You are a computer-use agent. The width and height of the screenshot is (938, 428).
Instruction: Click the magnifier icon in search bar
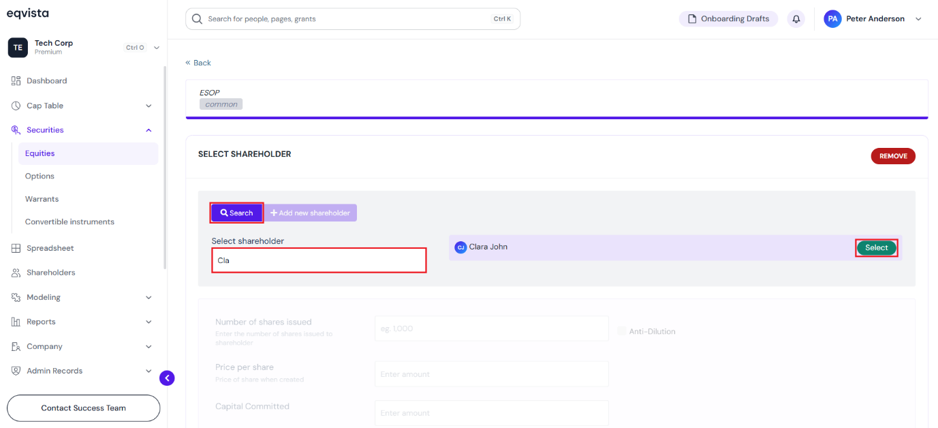click(x=197, y=19)
